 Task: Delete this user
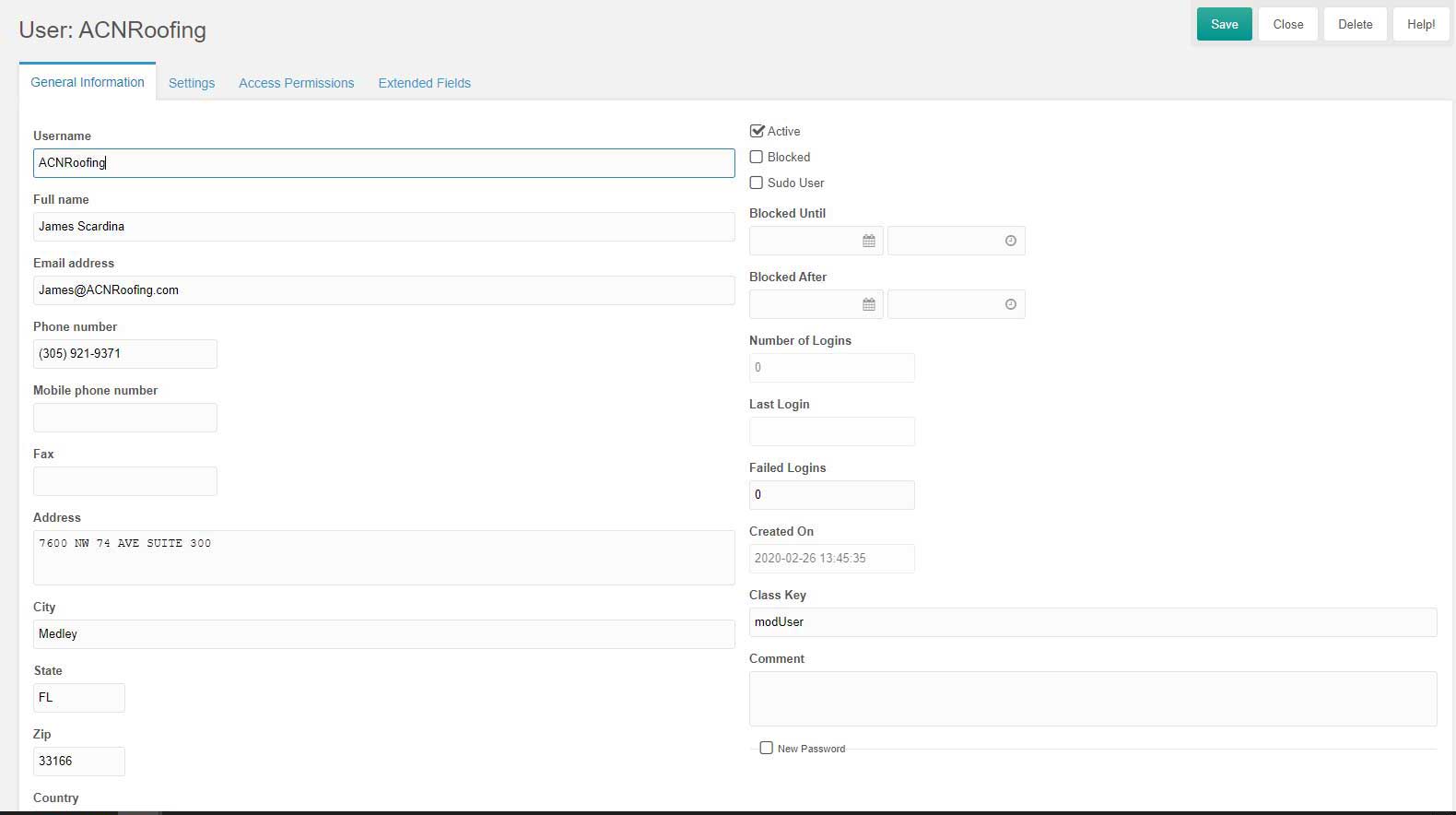1355,24
